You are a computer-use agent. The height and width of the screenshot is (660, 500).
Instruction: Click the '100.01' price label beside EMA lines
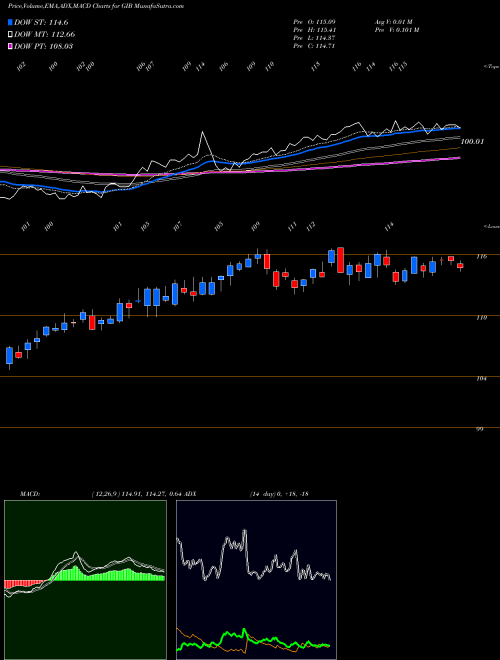point(472,141)
